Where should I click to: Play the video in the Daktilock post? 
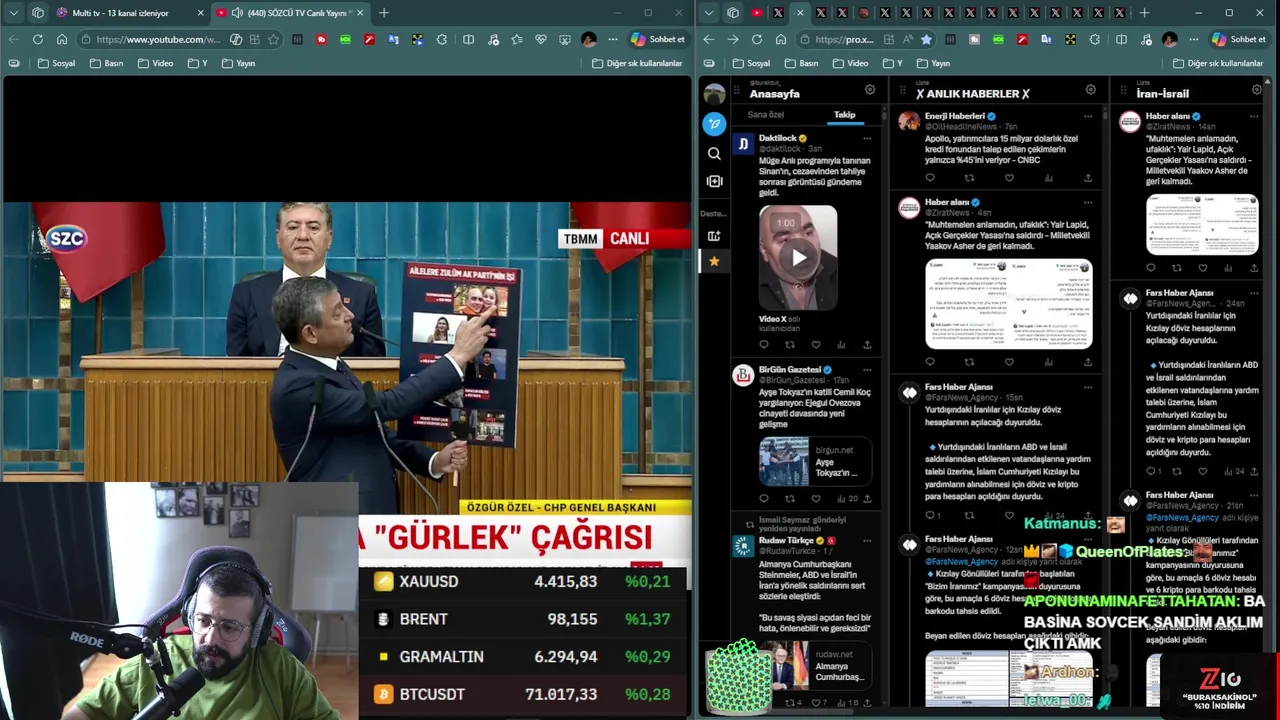[x=798, y=258]
